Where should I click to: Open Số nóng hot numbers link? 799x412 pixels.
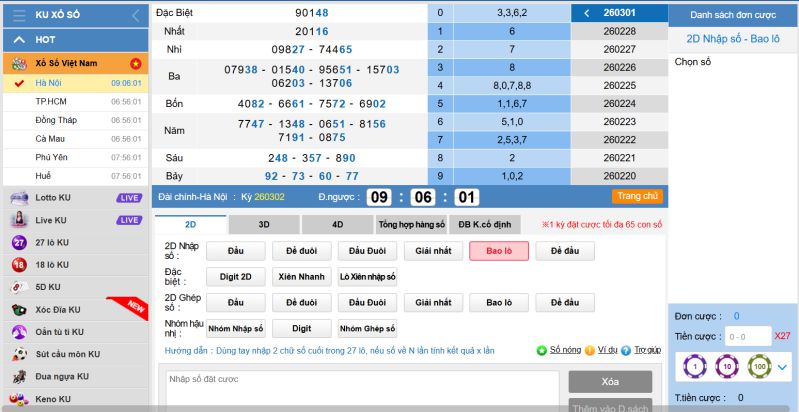pyautogui.click(x=565, y=350)
